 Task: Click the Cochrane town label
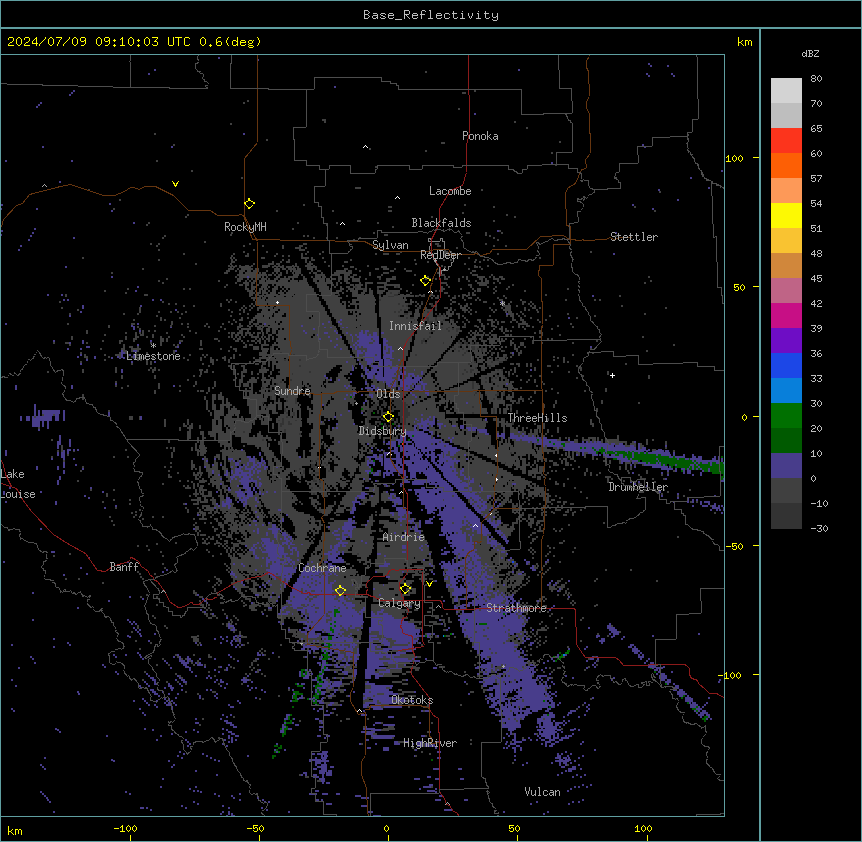pyautogui.click(x=322, y=568)
